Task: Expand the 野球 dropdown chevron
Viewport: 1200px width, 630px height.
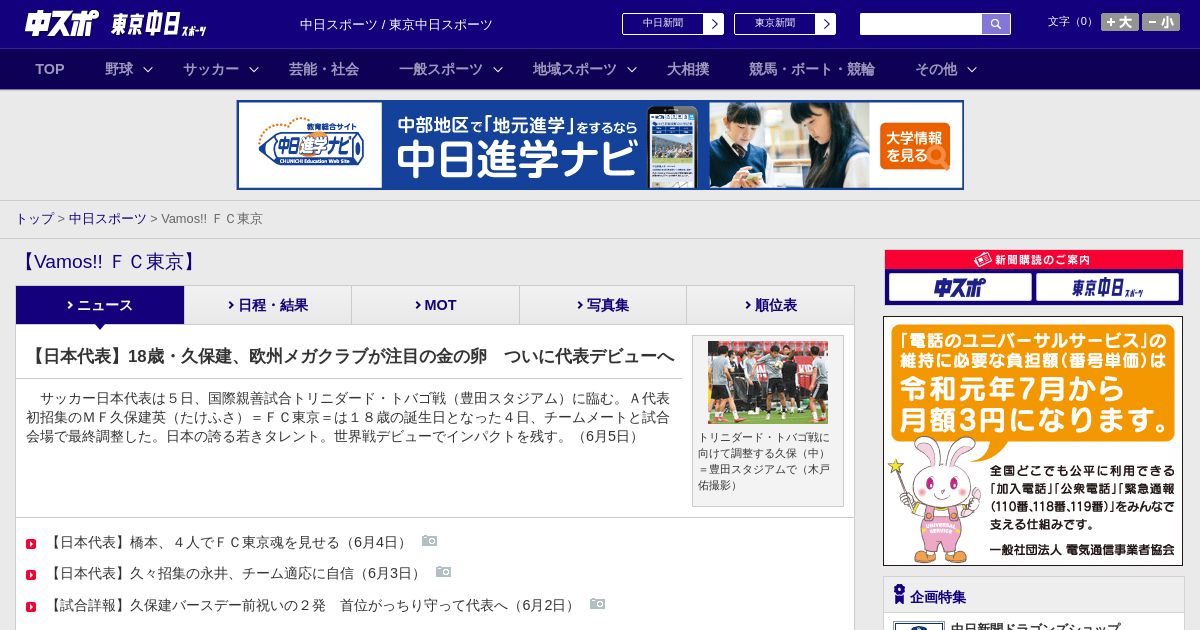Action: (148, 69)
